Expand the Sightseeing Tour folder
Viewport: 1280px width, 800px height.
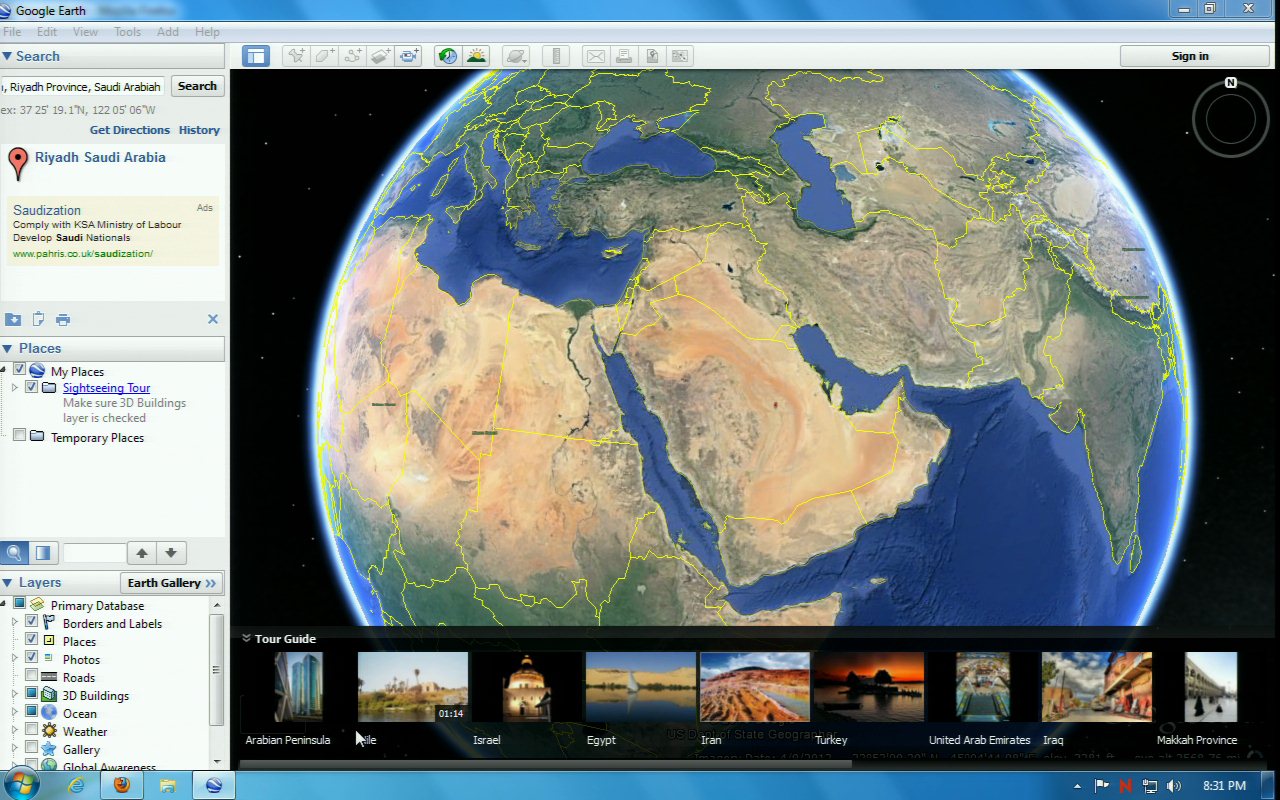15,387
